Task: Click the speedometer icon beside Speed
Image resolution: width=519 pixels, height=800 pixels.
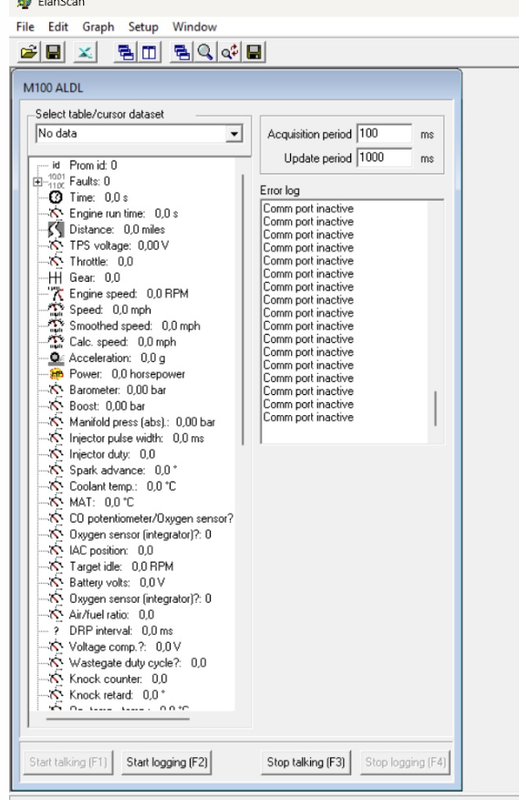Action: 56,310
